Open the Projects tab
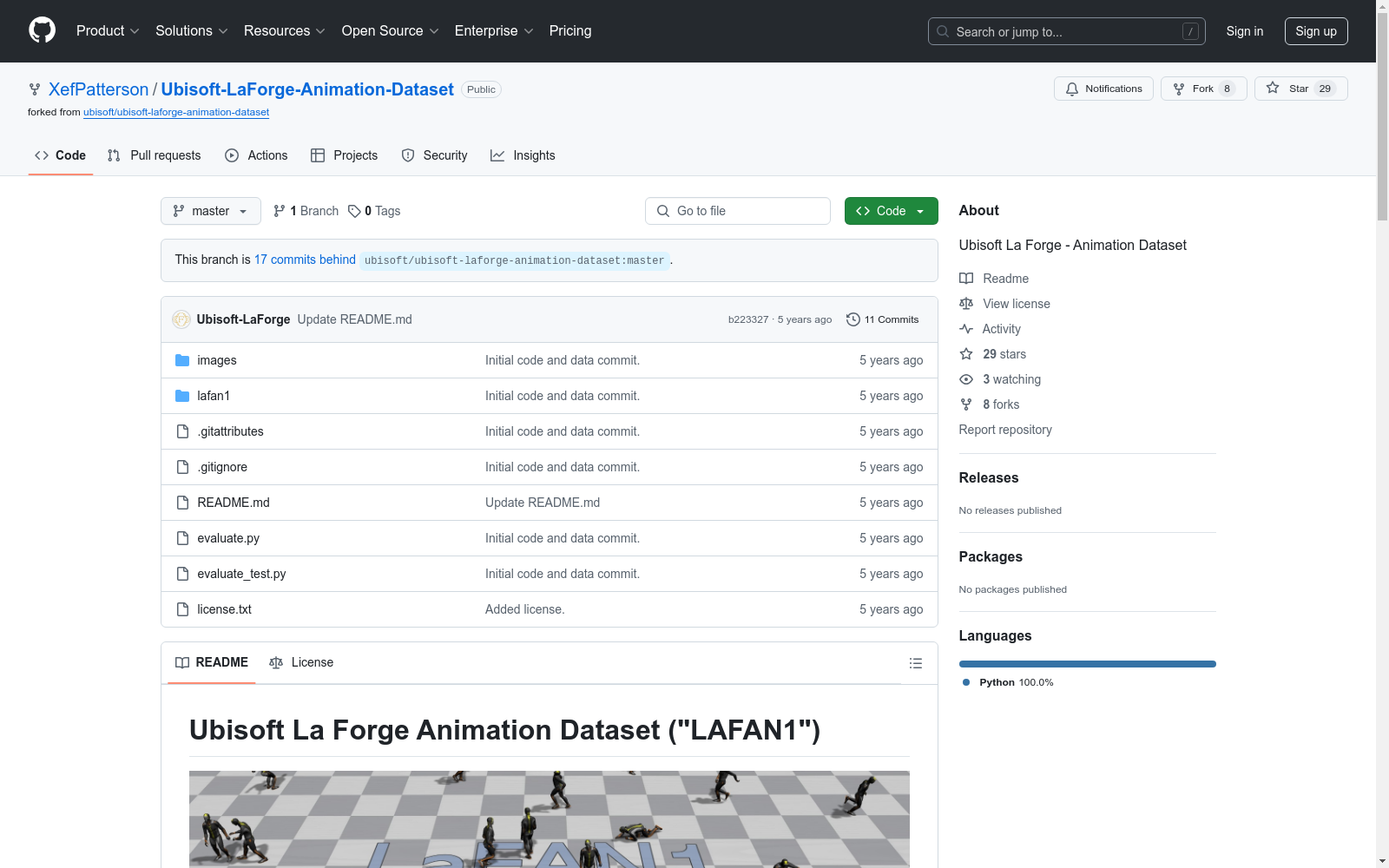This screenshot has width=1389, height=868. [x=345, y=155]
